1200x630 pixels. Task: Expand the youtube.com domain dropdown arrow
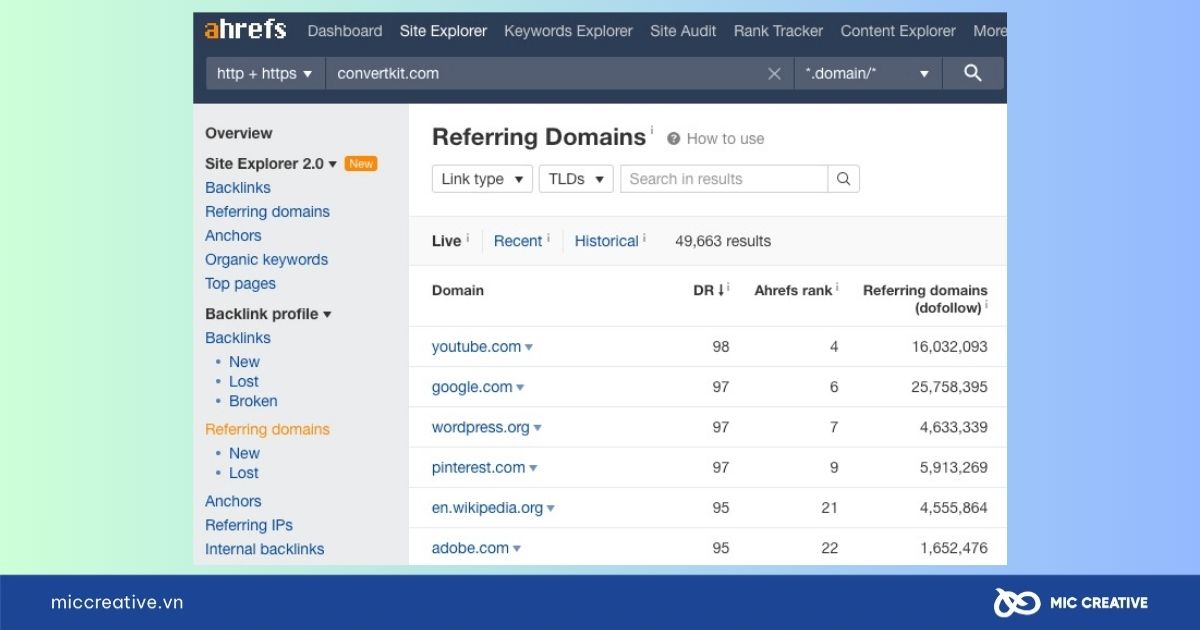tap(529, 347)
